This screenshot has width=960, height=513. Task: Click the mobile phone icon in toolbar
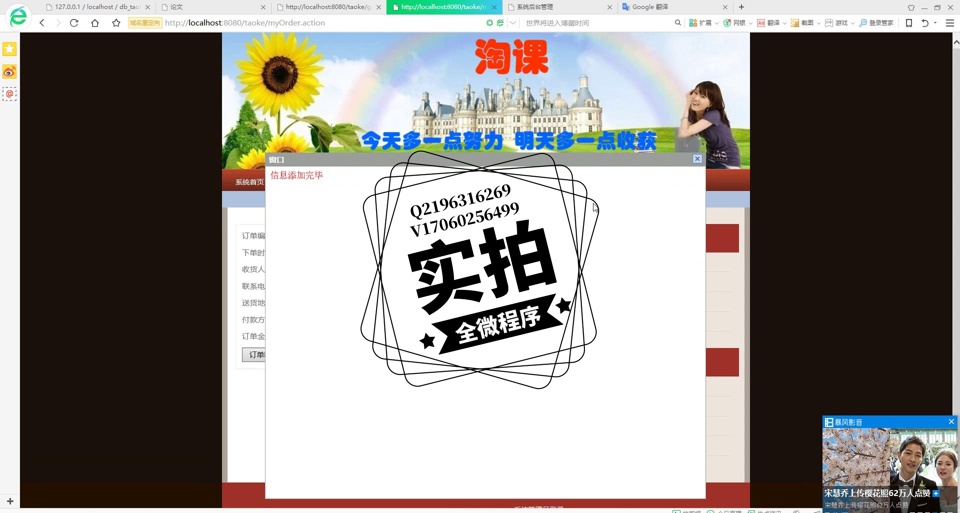[909, 23]
